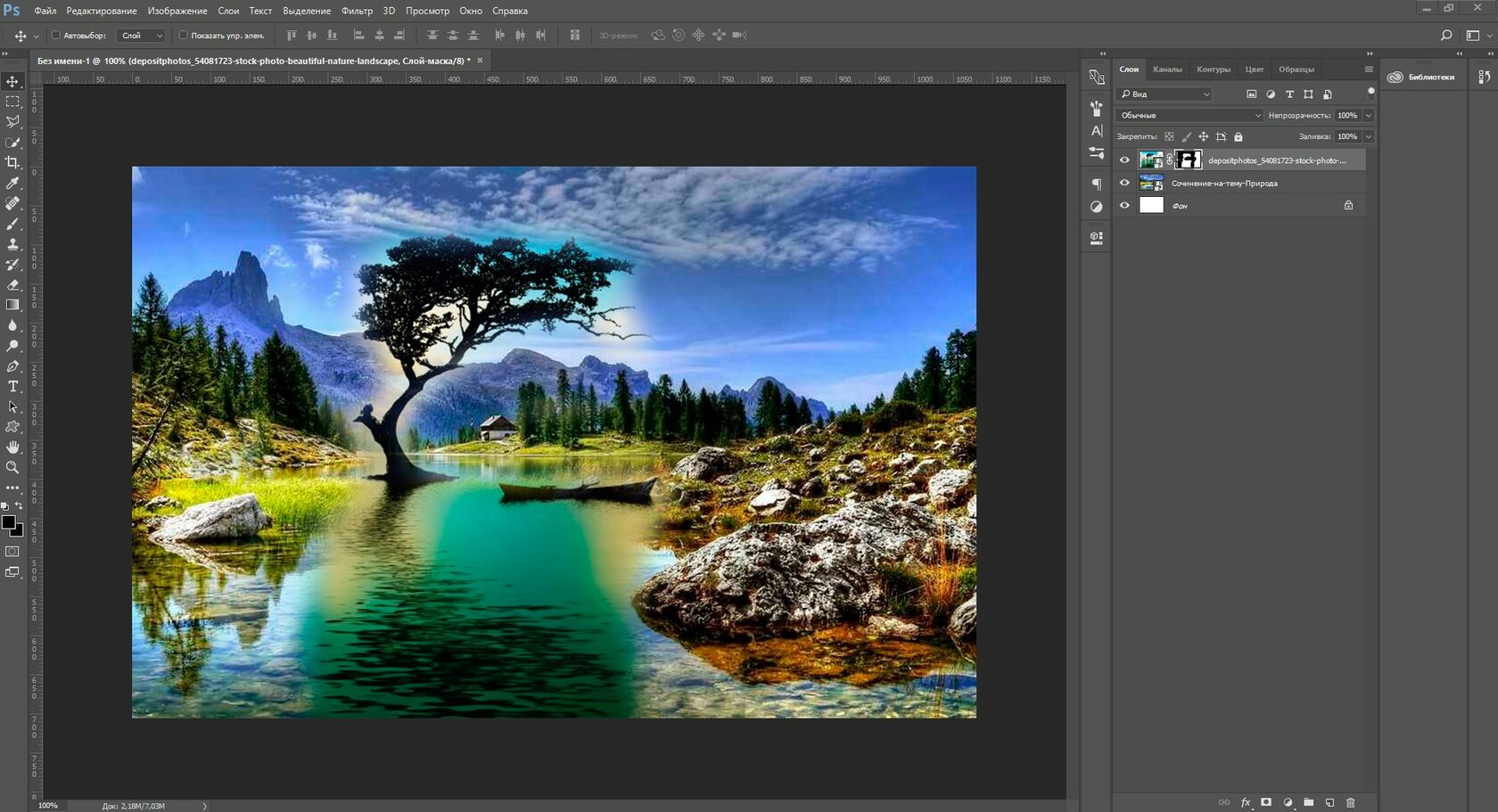Select the History Brush tool
This screenshot has width=1498, height=812.
coord(12,265)
